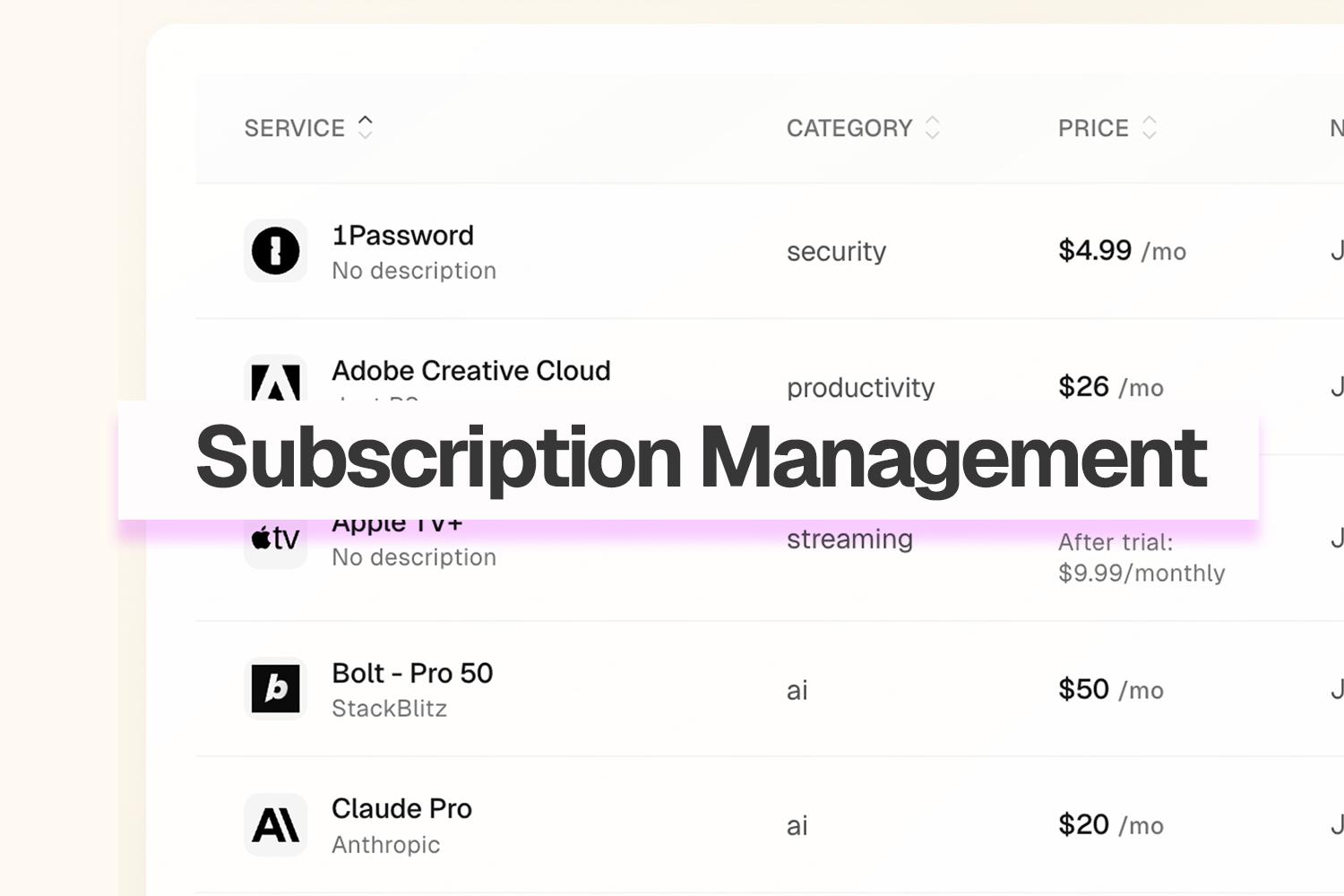Image resolution: width=1344 pixels, height=896 pixels.
Task: Open the 1Password subscription name
Action: [403, 236]
